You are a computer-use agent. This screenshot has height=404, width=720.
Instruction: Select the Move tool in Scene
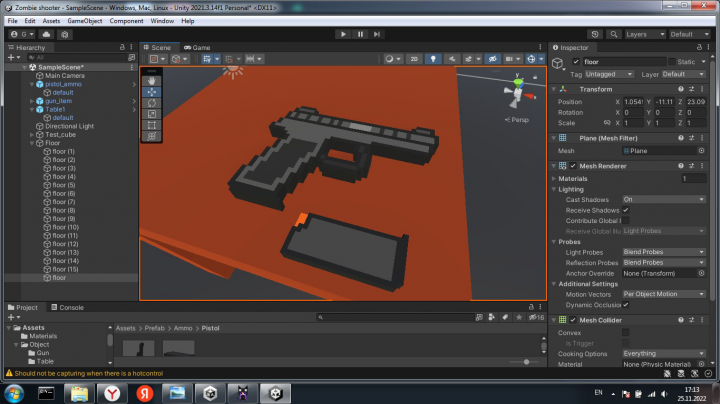(152, 92)
